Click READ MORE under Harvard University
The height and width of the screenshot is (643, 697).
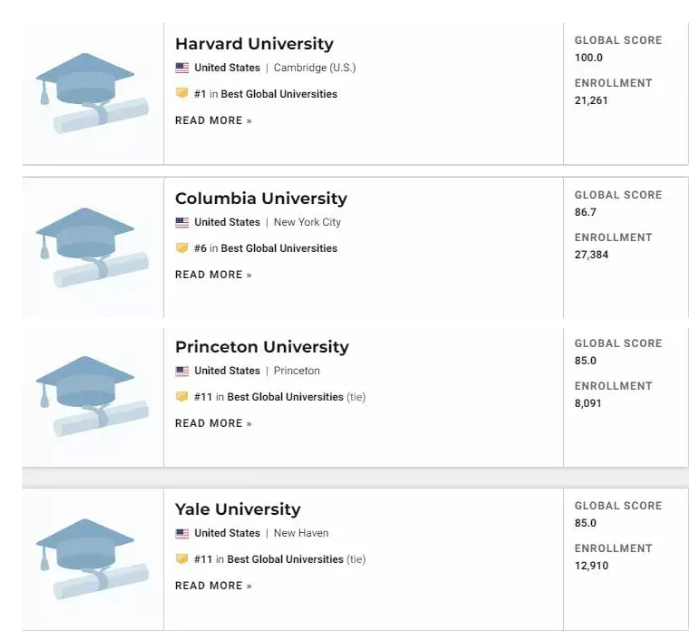[213, 120]
